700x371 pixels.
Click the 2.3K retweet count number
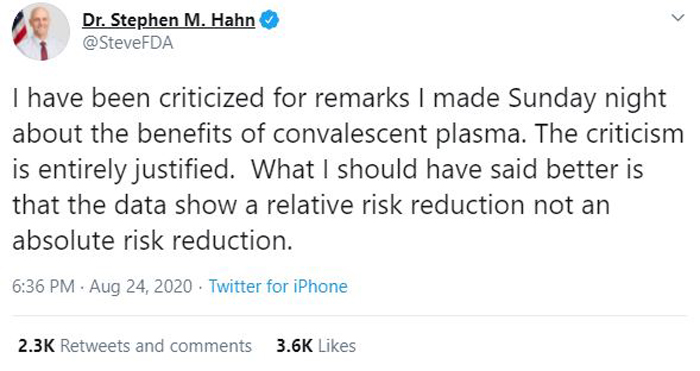point(36,346)
